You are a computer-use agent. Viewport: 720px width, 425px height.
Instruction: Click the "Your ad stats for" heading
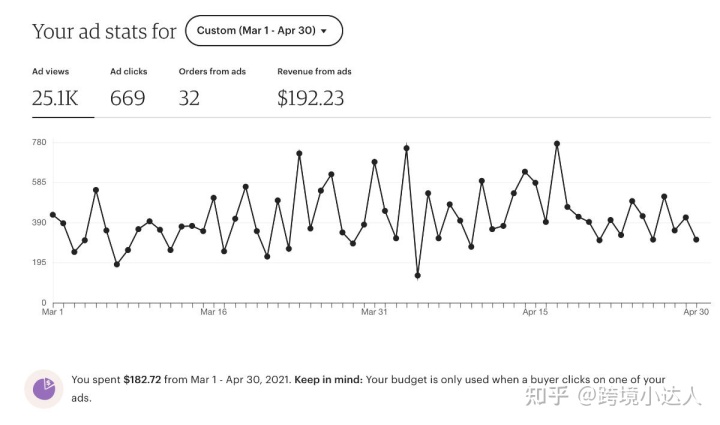tap(104, 31)
